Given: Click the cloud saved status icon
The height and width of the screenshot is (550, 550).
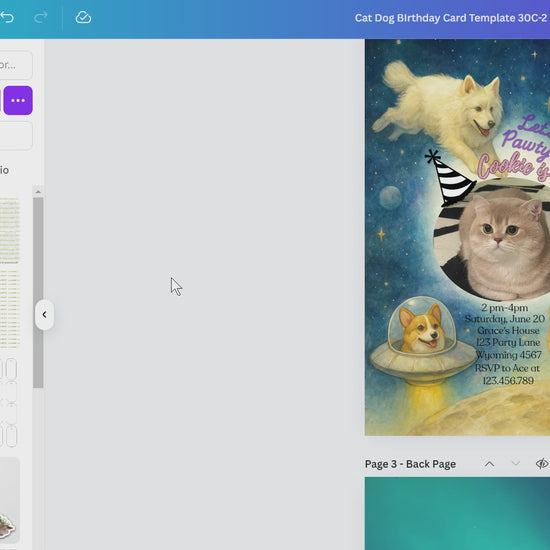Looking at the screenshot, I should pos(83,17).
